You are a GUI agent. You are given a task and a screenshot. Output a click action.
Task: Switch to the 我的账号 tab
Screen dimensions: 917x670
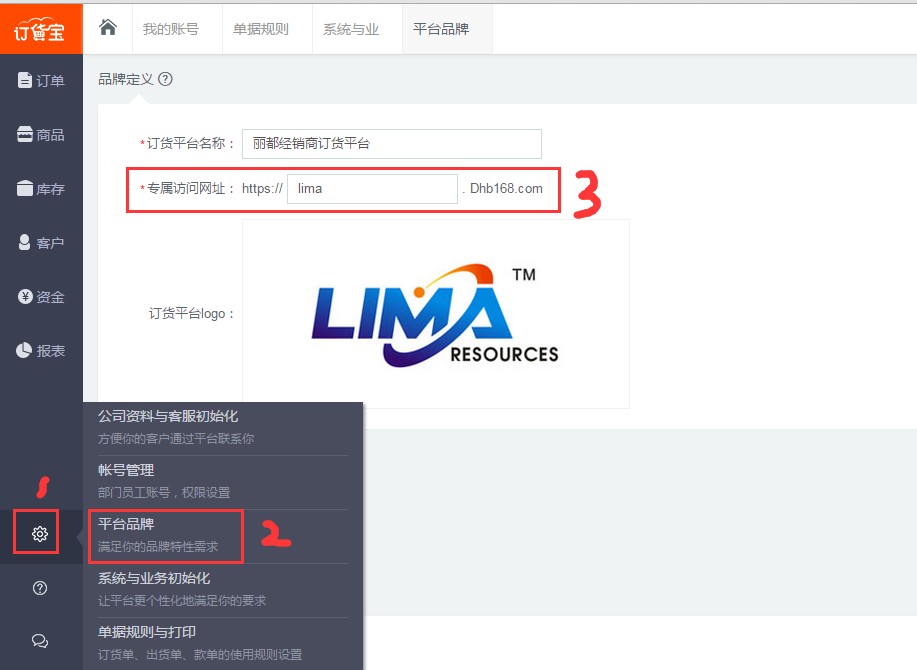click(x=170, y=29)
